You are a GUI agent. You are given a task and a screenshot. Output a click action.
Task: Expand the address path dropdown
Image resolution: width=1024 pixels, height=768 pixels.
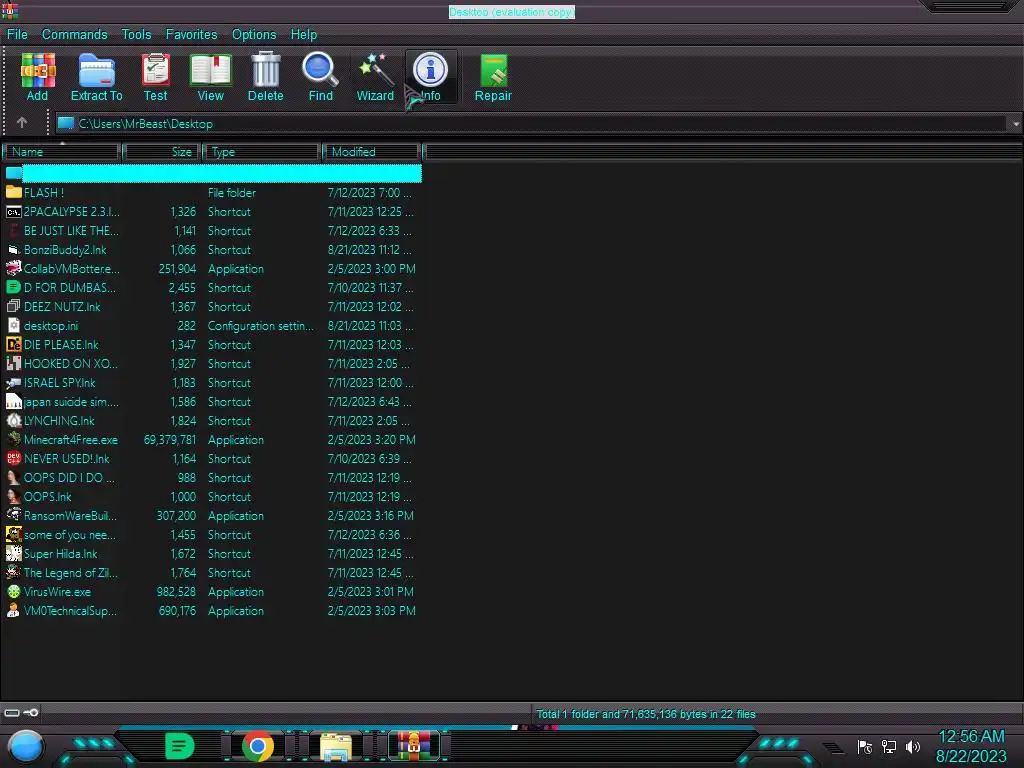pyautogui.click(x=1016, y=123)
